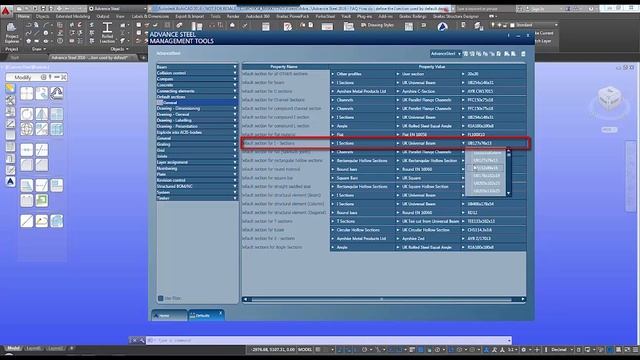This screenshot has width=640, height=360.
Task: Click the ViewCube in the drawing area
Action: pyautogui.click(x=609, y=98)
